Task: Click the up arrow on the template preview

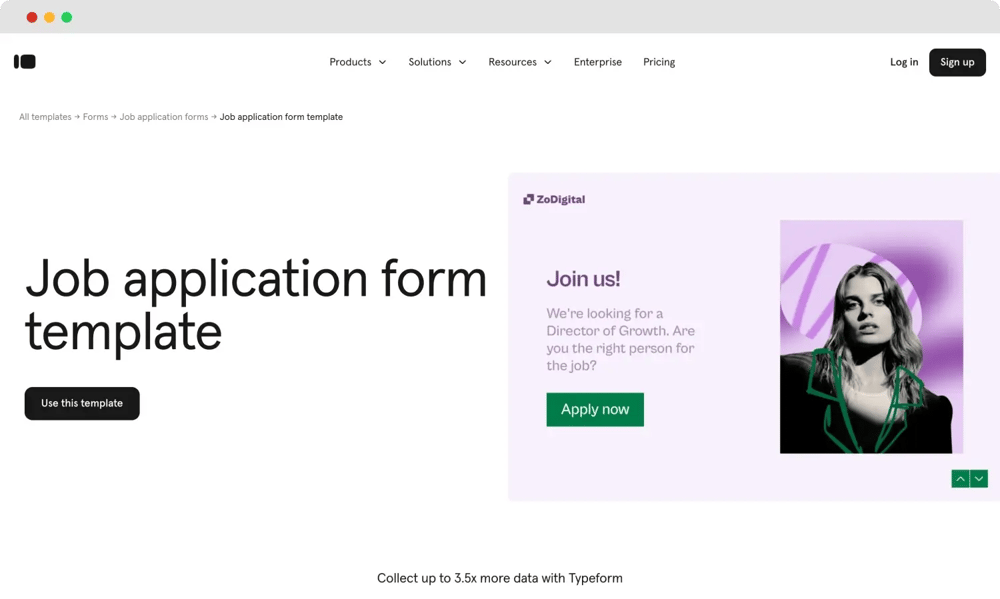Action: click(959, 478)
